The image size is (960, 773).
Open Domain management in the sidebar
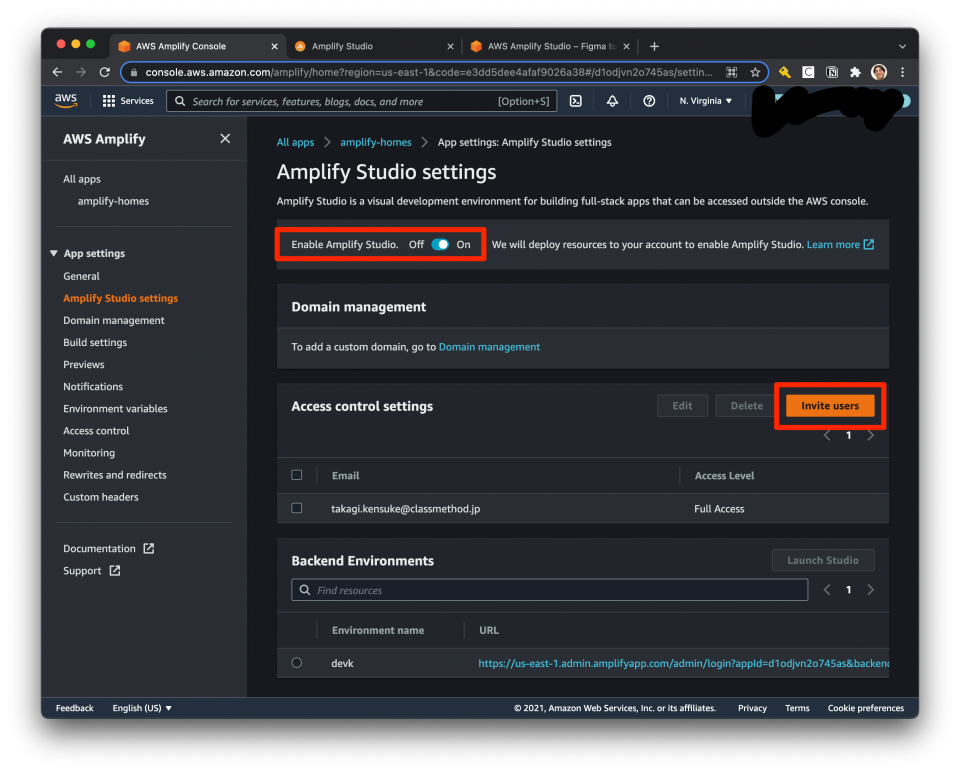(114, 320)
